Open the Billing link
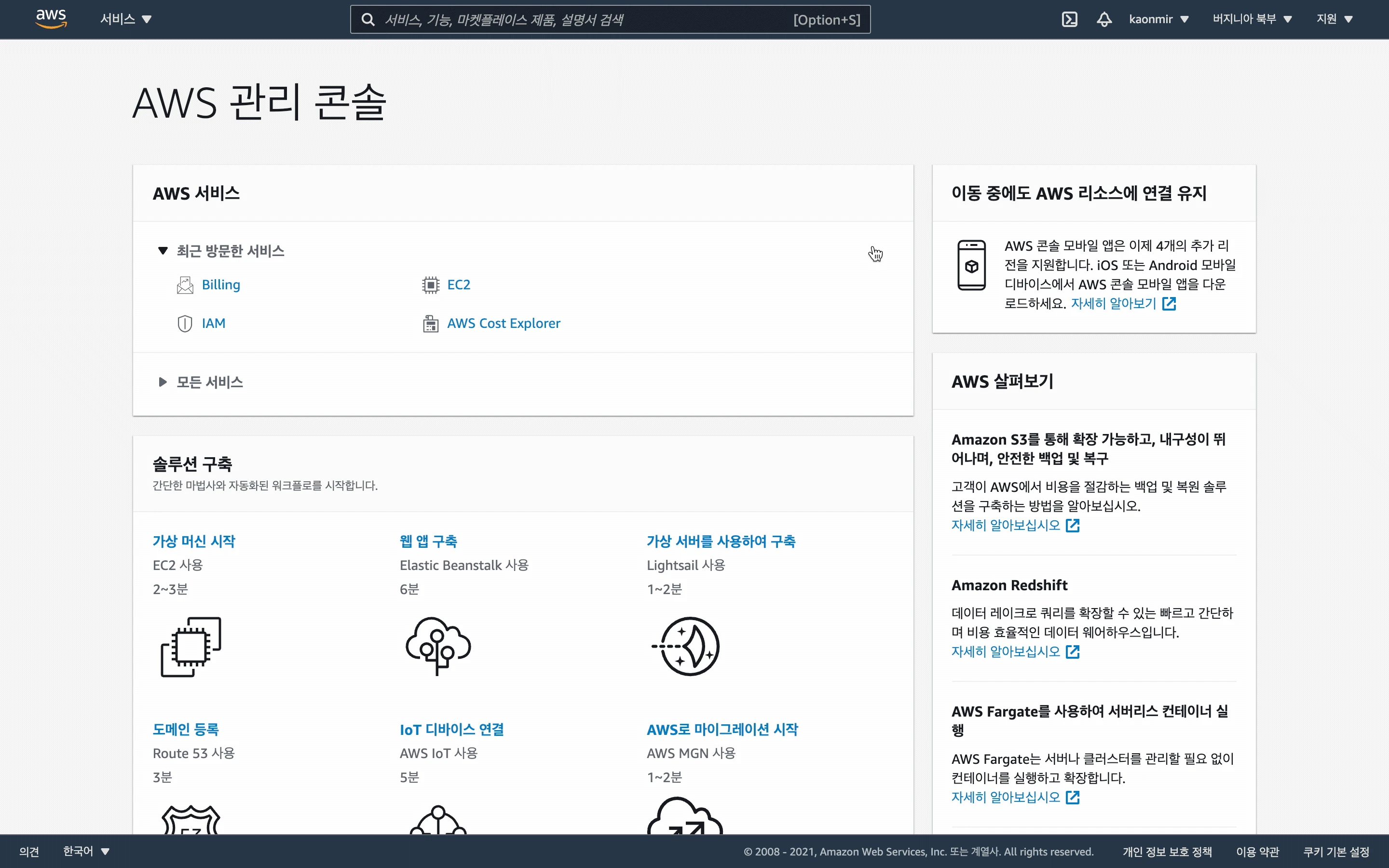 [221, 285]
